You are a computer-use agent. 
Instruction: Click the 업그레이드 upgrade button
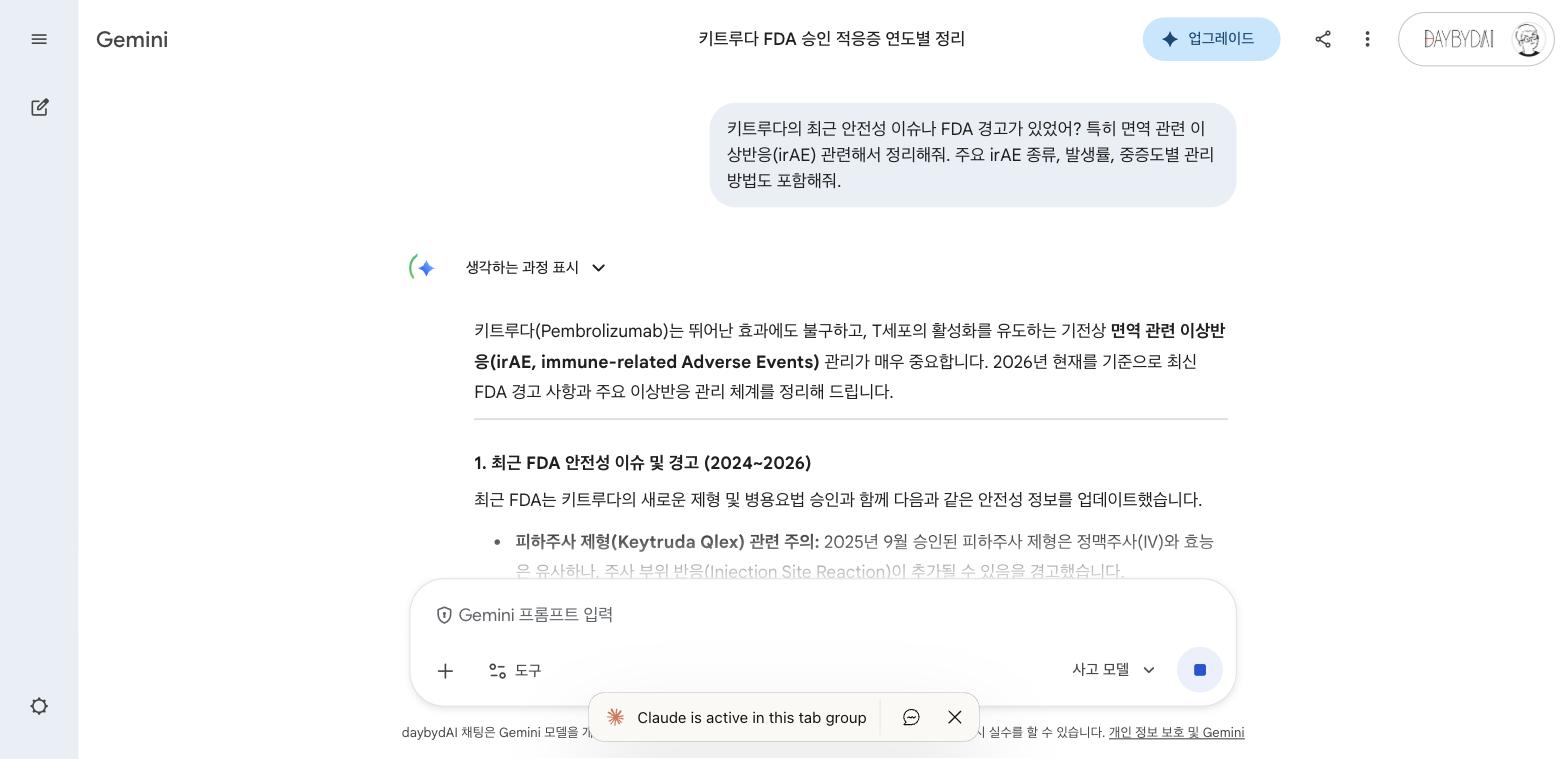1211,39
